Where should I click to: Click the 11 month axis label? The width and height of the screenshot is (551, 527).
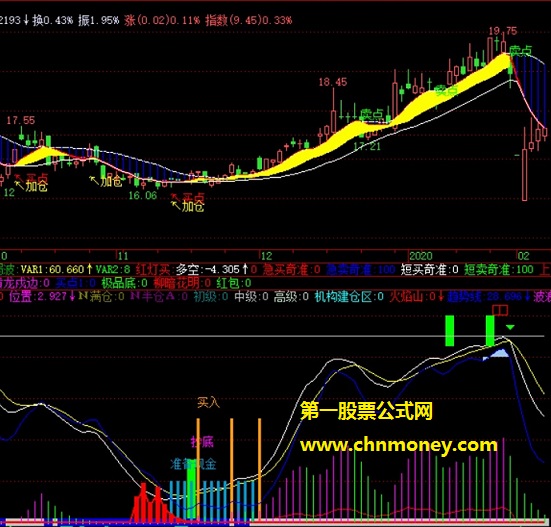(123, 256)
